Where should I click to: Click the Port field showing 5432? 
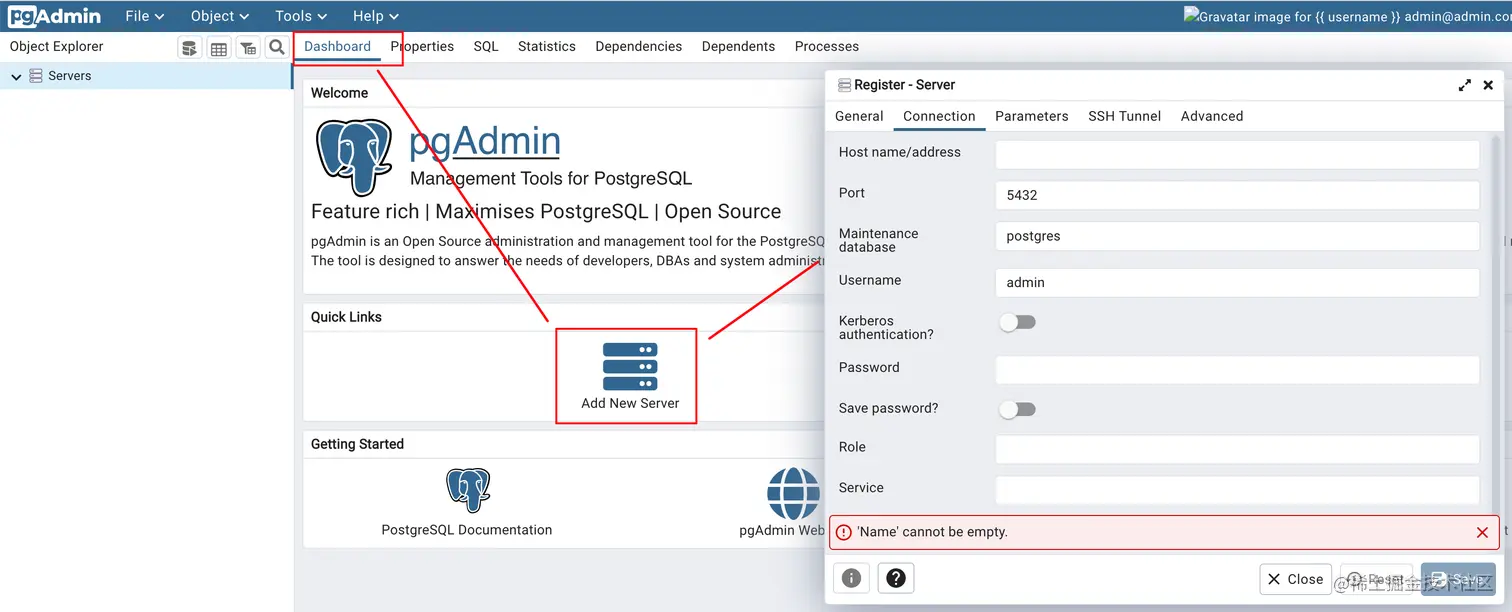pos(1237,195)
